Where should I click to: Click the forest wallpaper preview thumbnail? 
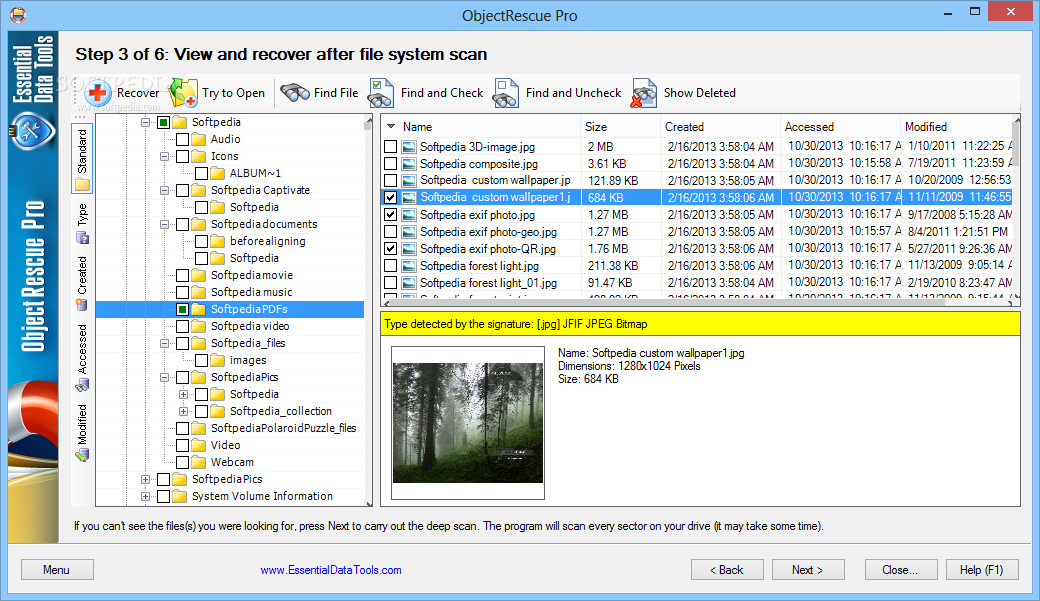point(468,423)
